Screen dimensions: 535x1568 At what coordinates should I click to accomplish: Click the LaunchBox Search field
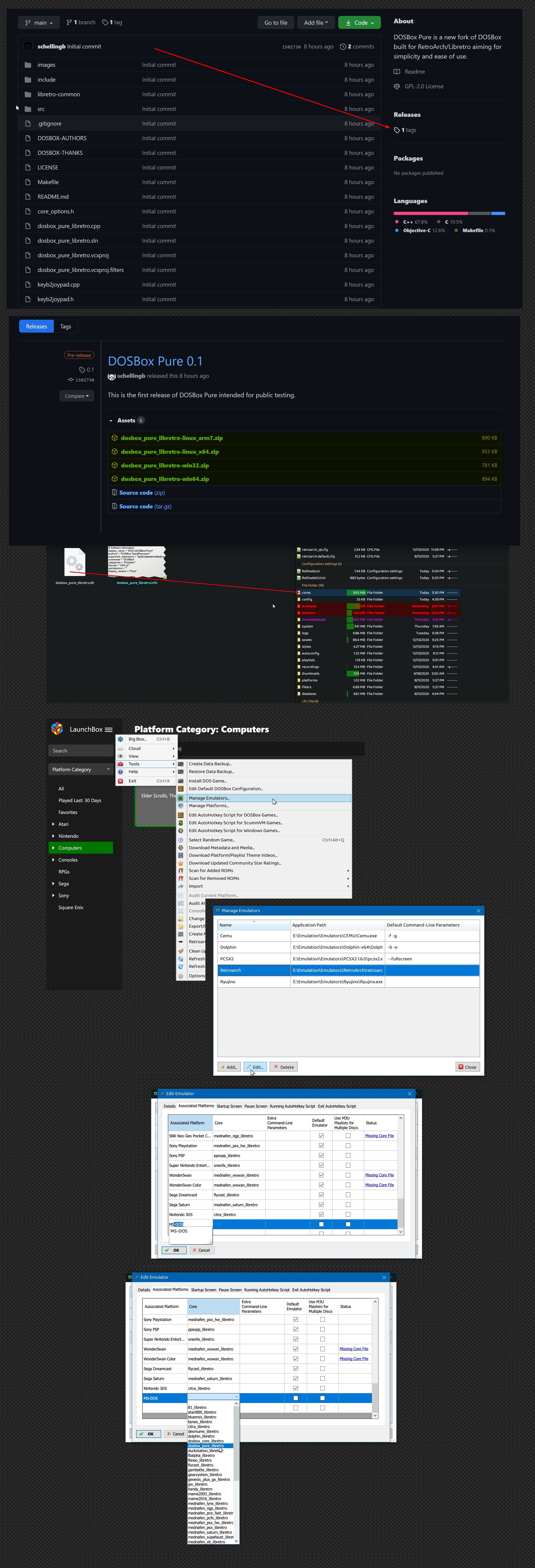pos(81,751)
